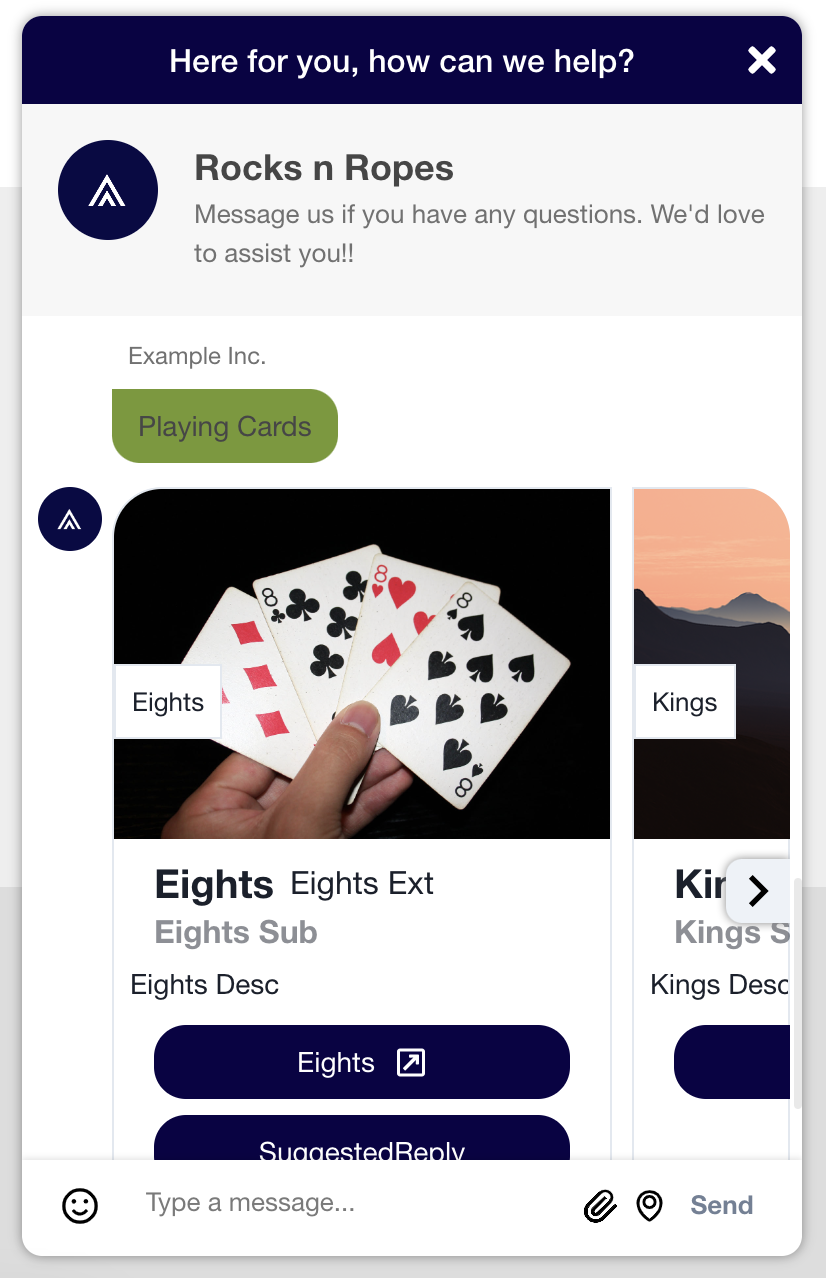Click the chat scrollbar on the right edge
Screen dimensions: 826x1278
[797, 994]
